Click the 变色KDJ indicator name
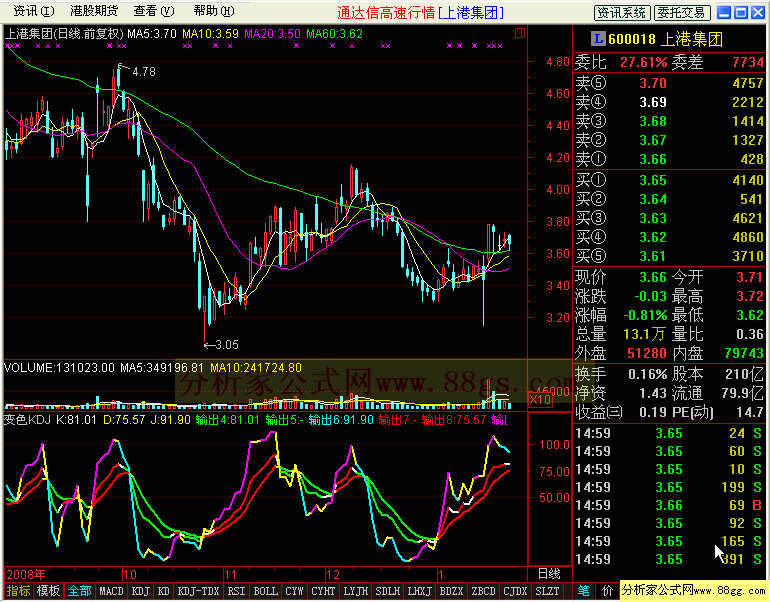 (28, 420)
